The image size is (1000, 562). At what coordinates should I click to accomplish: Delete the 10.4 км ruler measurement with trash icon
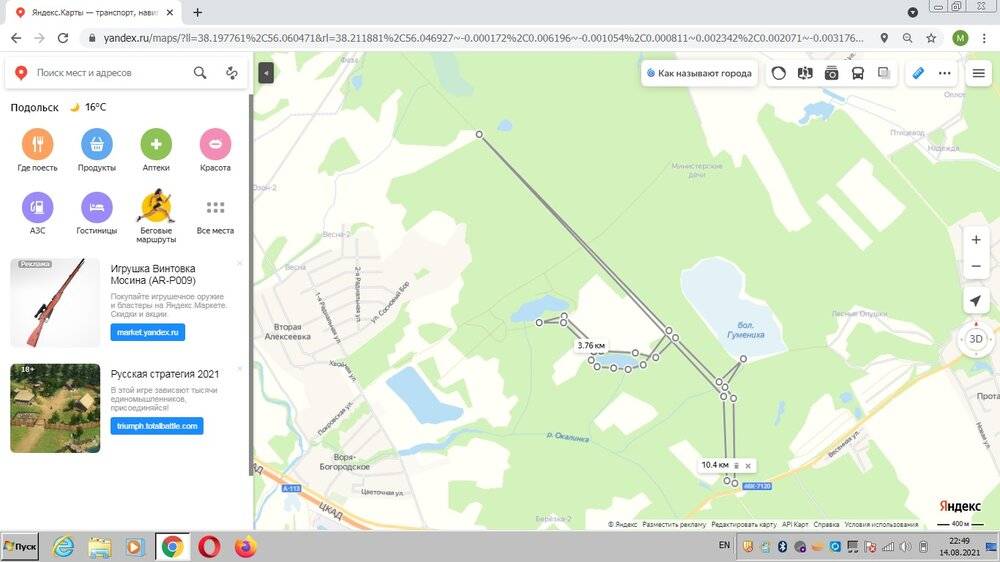(x=736, y=466)
